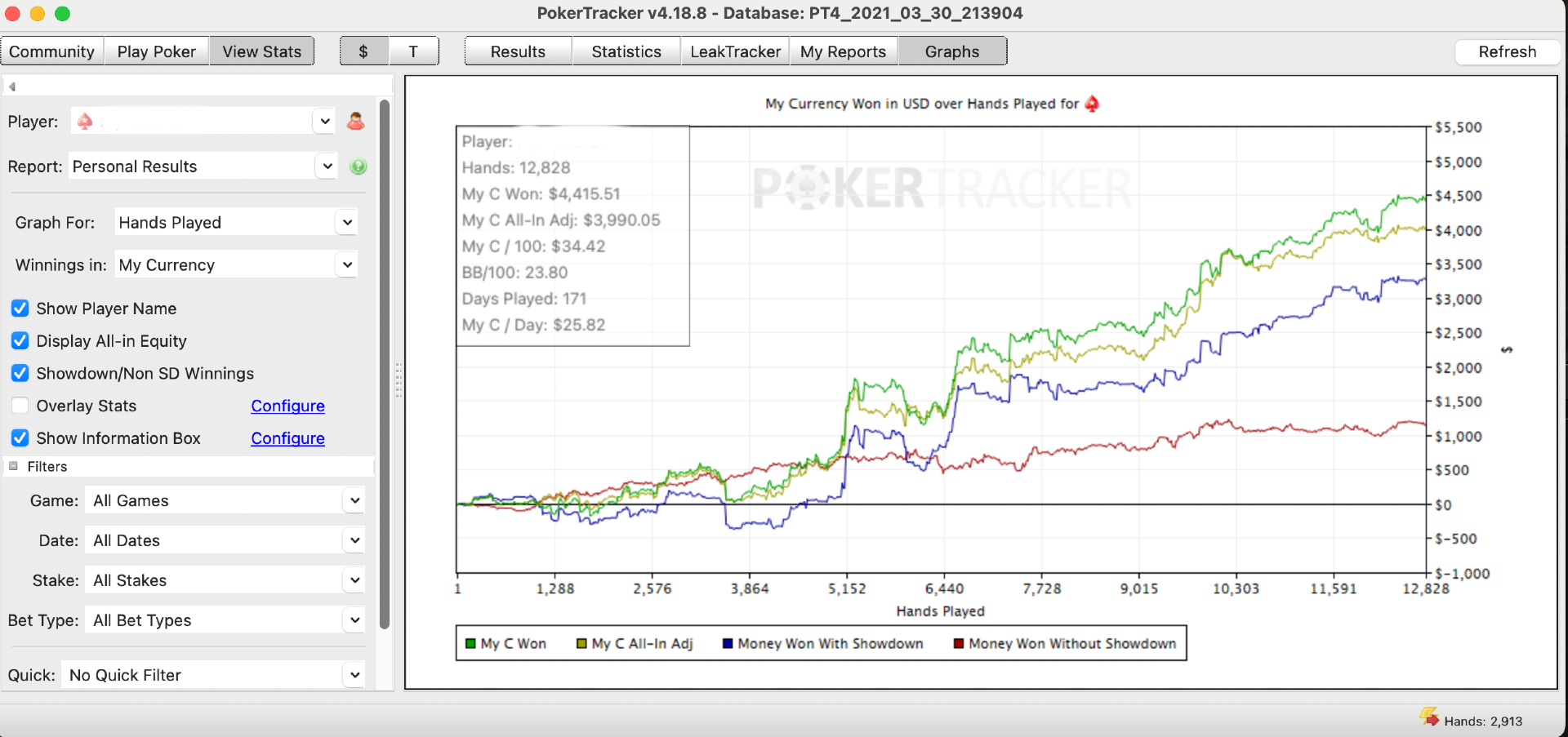Click the '$-1,000' y-axis tick label
This screenshot has height=737, width=1568.
[x=1463, y=574]
